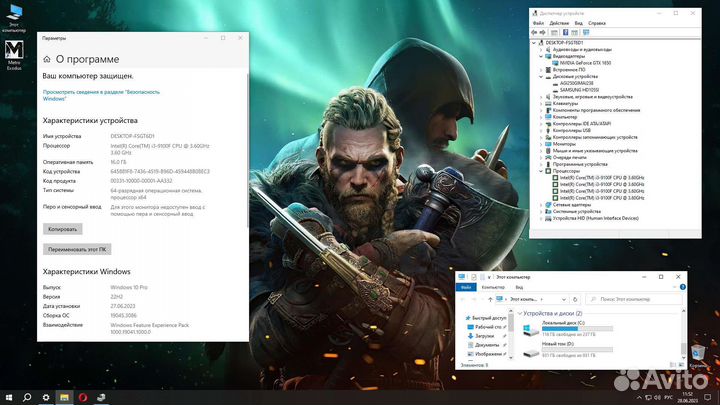The width and height of the screenshot is (720, 405).
Task: Open 'Файл' menu in Device Manager
Action: click(x=538, y=23)
